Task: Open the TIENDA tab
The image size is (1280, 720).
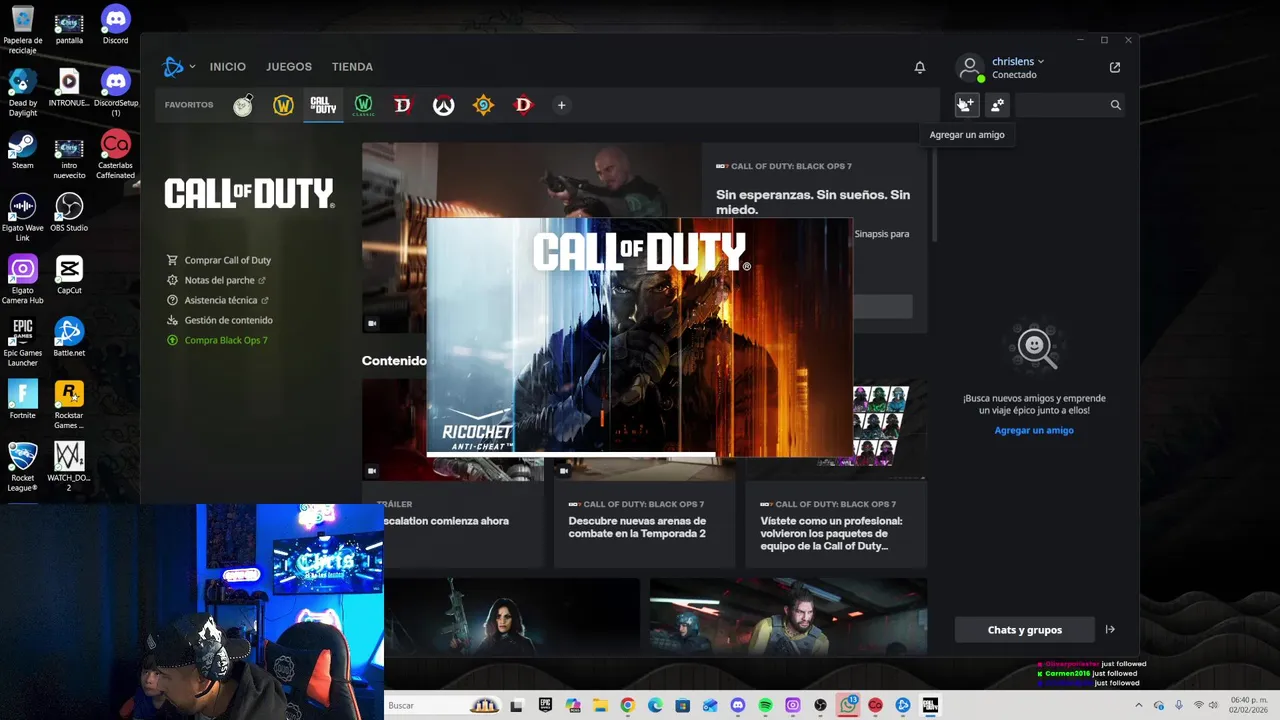Action: (x=352, y=67)
